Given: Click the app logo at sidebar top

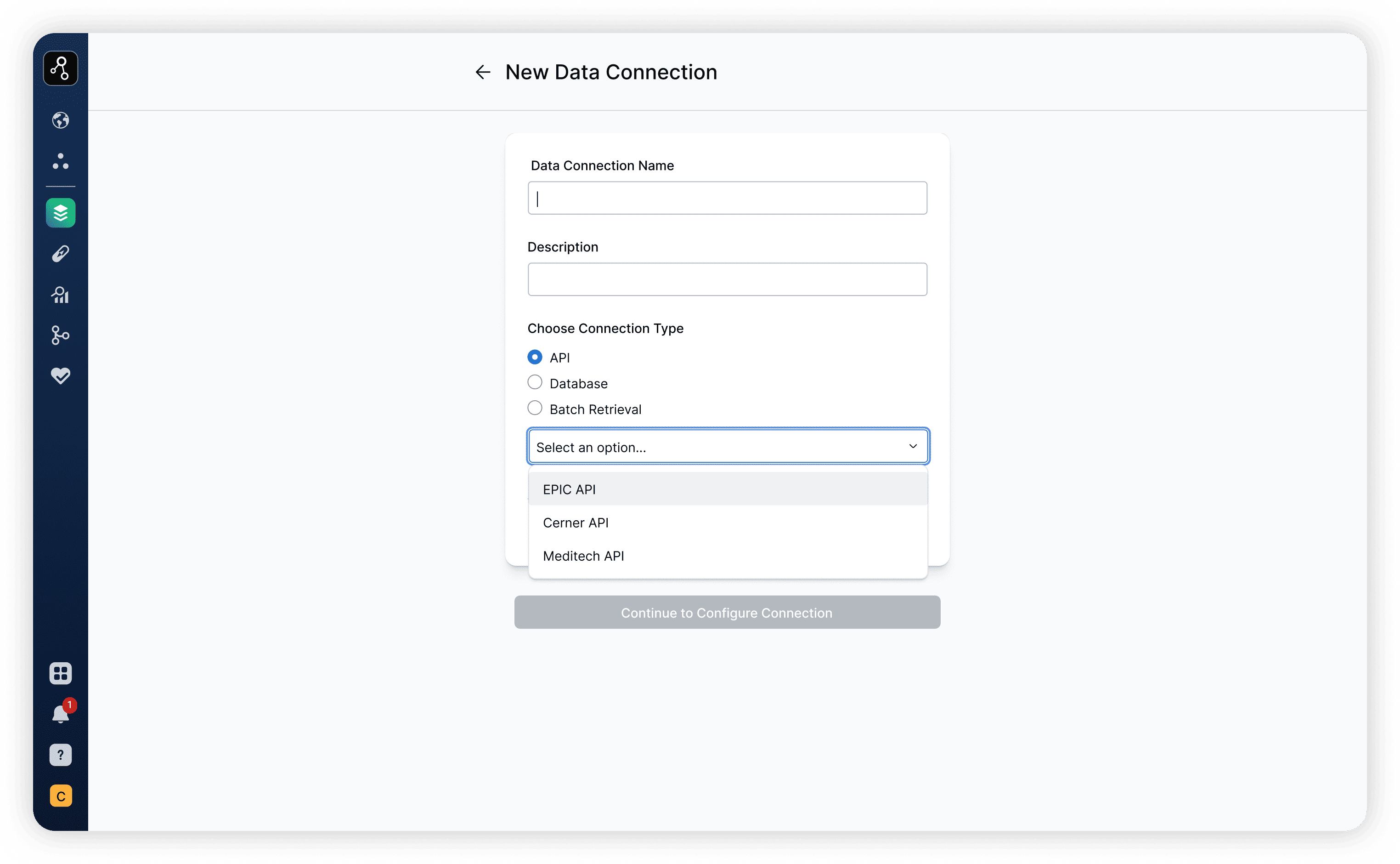Looking at the screenshot, I should (61, 68).
